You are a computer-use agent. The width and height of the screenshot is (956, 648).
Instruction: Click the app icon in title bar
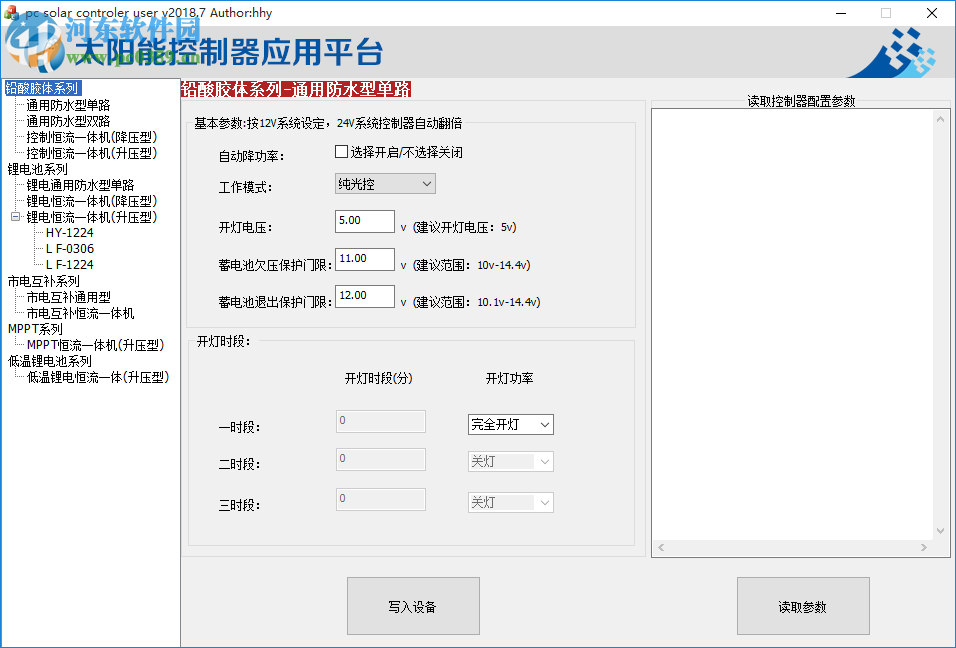10,13
